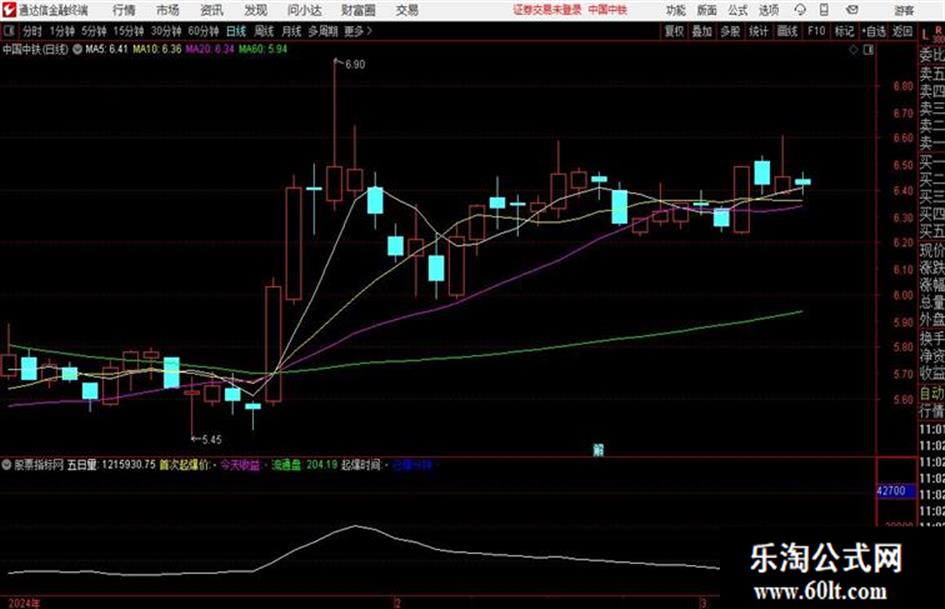Click the 复权 toolbar button
Image resolution: width=945 pixels, height=609 pixels.
tap(674, 31)
